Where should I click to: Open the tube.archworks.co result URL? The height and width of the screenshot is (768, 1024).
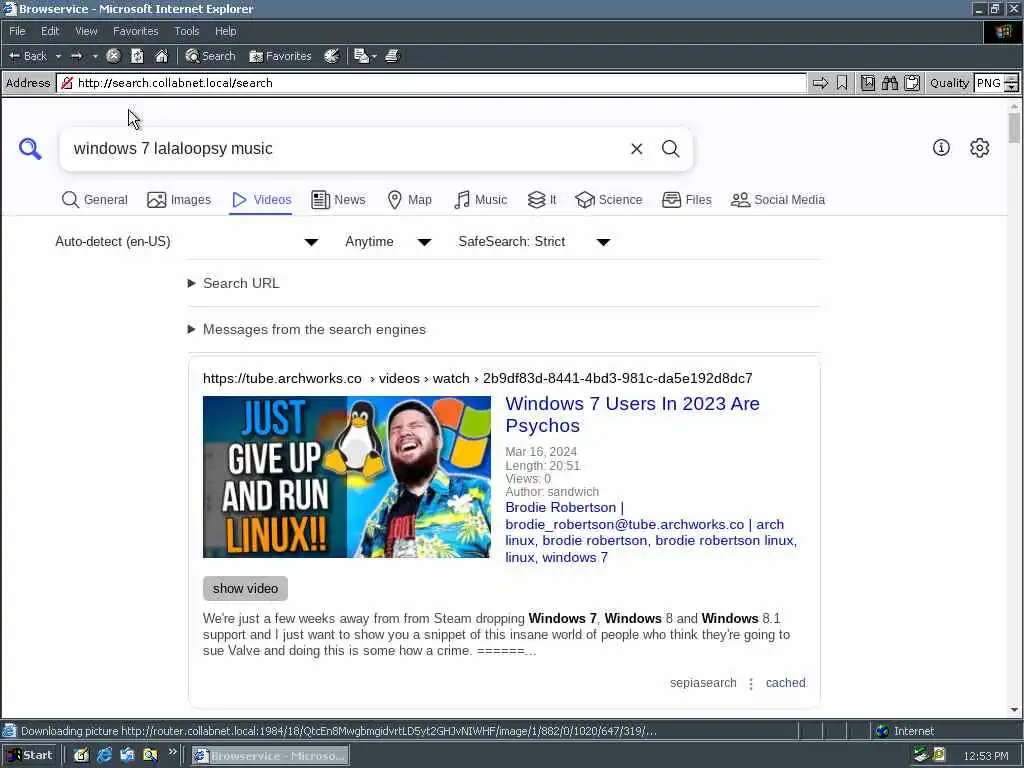click(x=477, y=379)
